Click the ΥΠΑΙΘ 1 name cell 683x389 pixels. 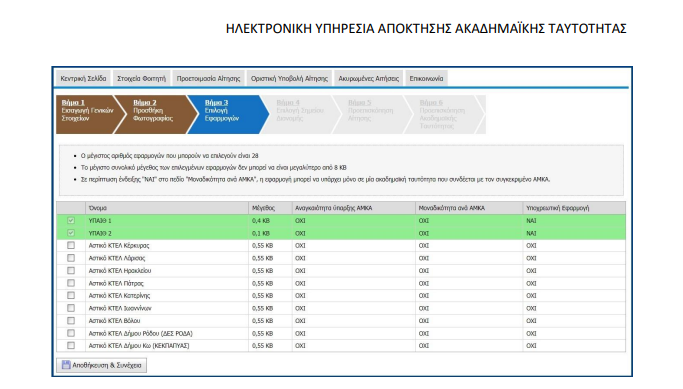(100, 221)
